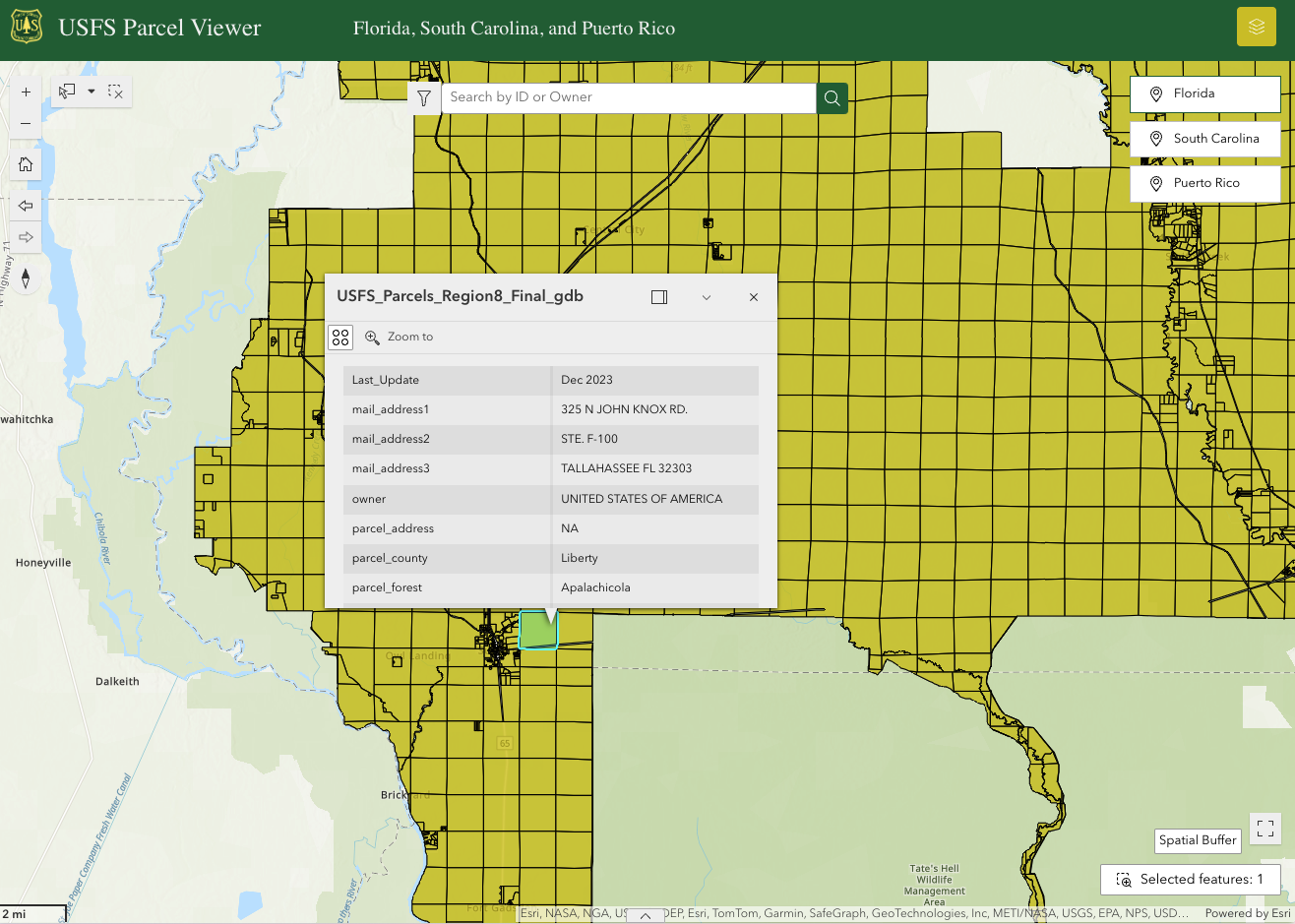Collapse the popup with the chevron
Image resolution: width=1295 pixels, height=924 pixels.
click(707, 296)
